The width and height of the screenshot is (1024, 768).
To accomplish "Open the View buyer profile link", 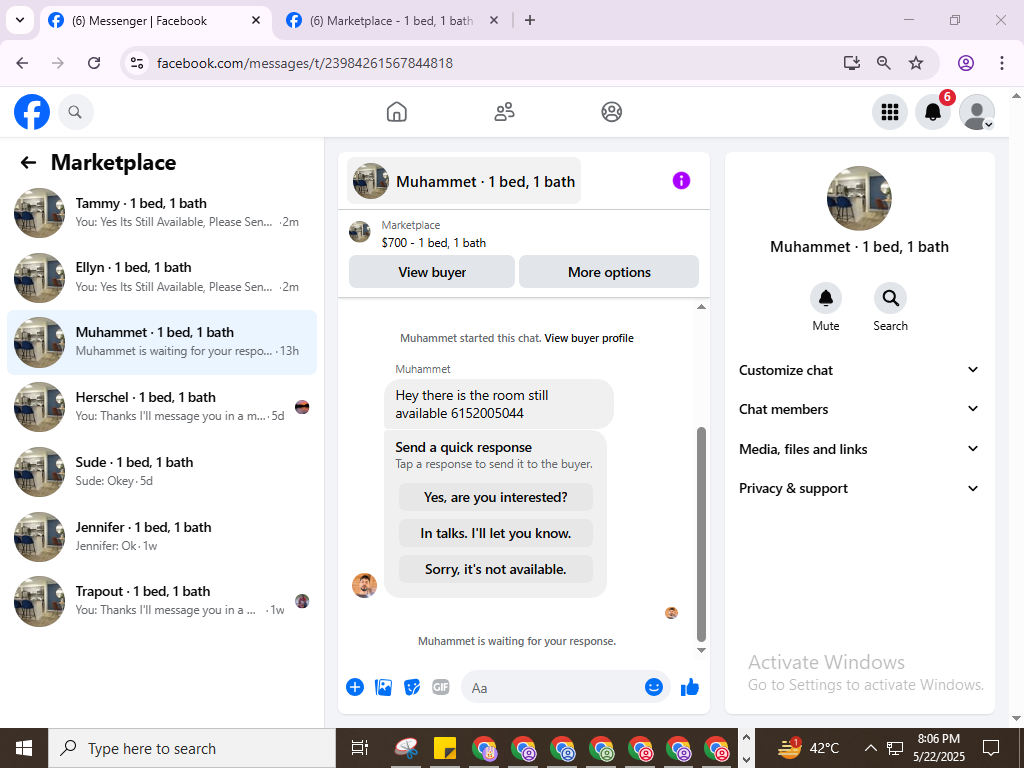I will [589, 338].
